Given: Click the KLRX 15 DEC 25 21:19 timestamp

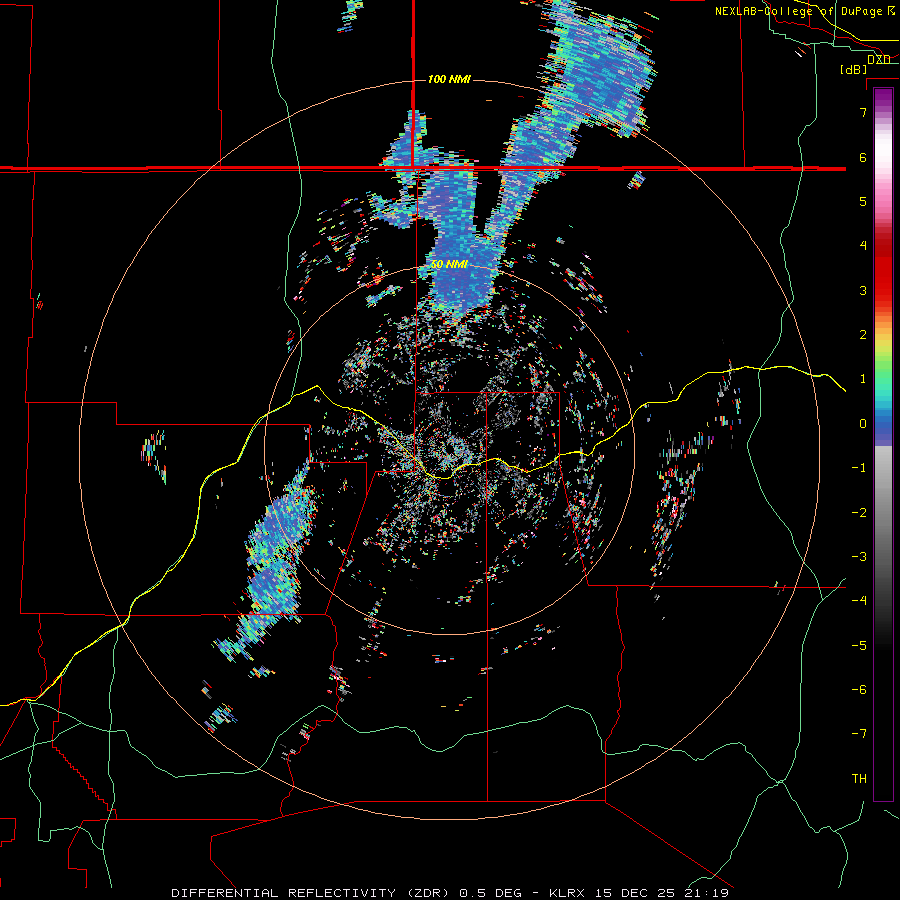Looking at the screenshot, I should pos(638,893).
